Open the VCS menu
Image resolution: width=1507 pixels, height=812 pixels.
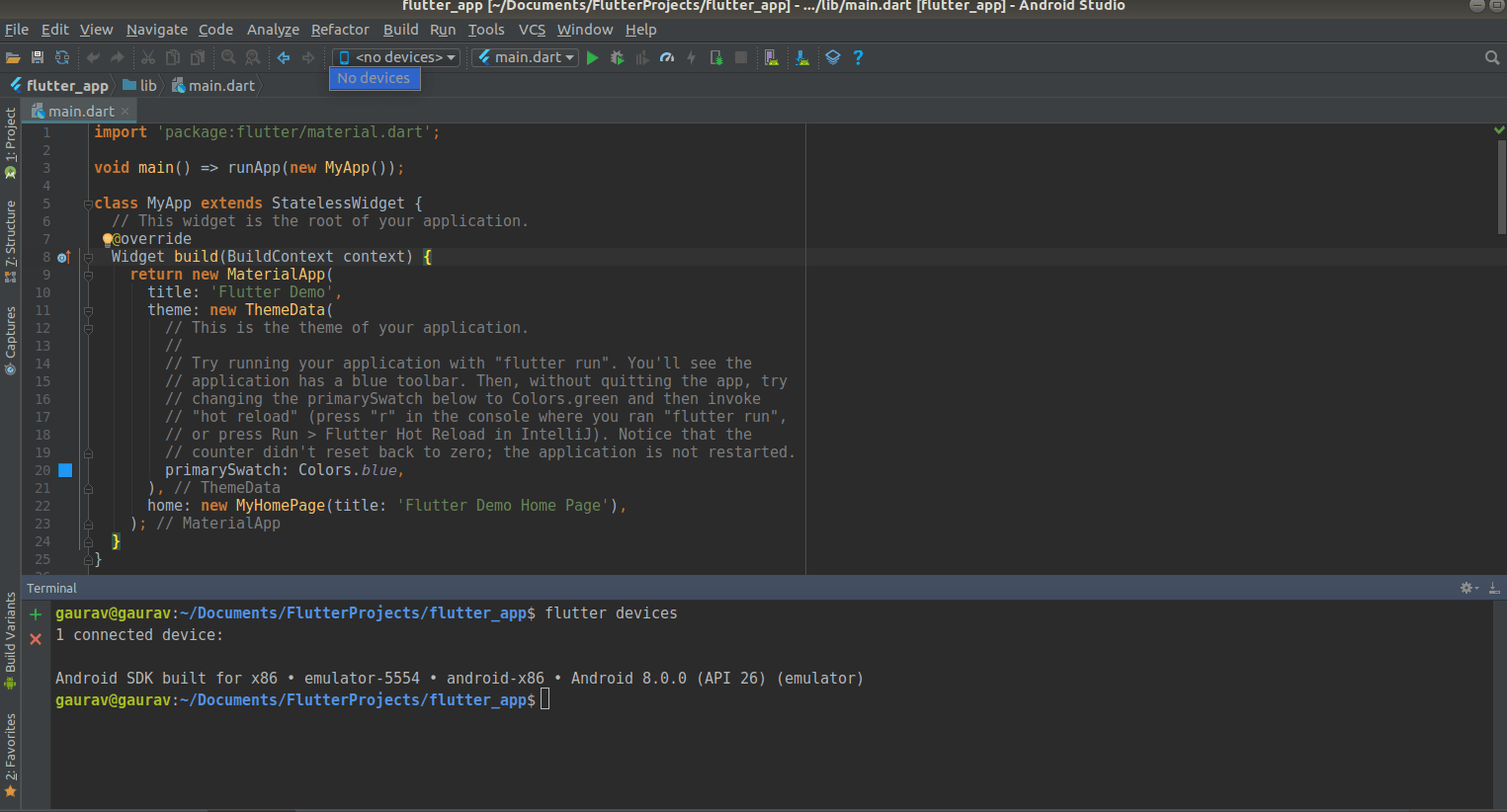pyautogui.click(x=533, y=30)
